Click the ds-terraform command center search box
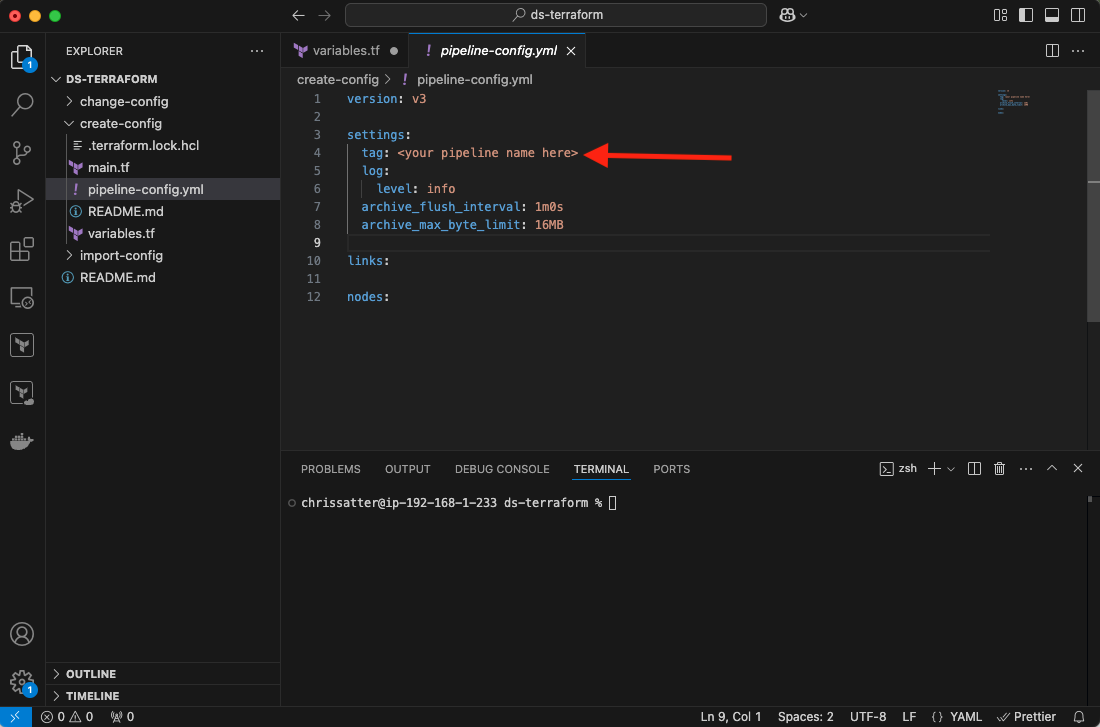The width and height of the screenshot is (1100, 727). pyautogui.click(x=556, y=15)
